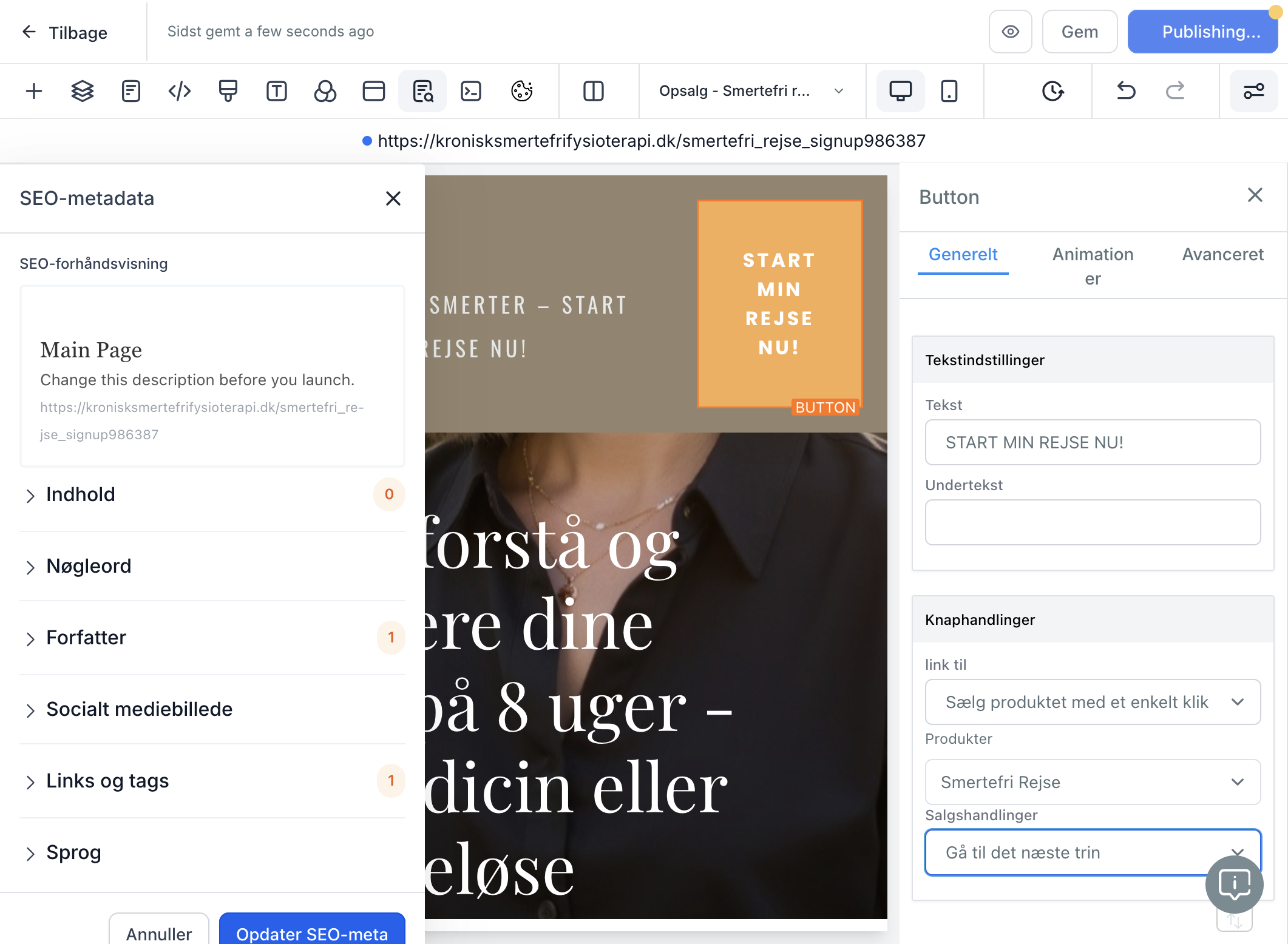Click the Gem save button
This screenshot has height=944, width=1288.
point(1080,32)
